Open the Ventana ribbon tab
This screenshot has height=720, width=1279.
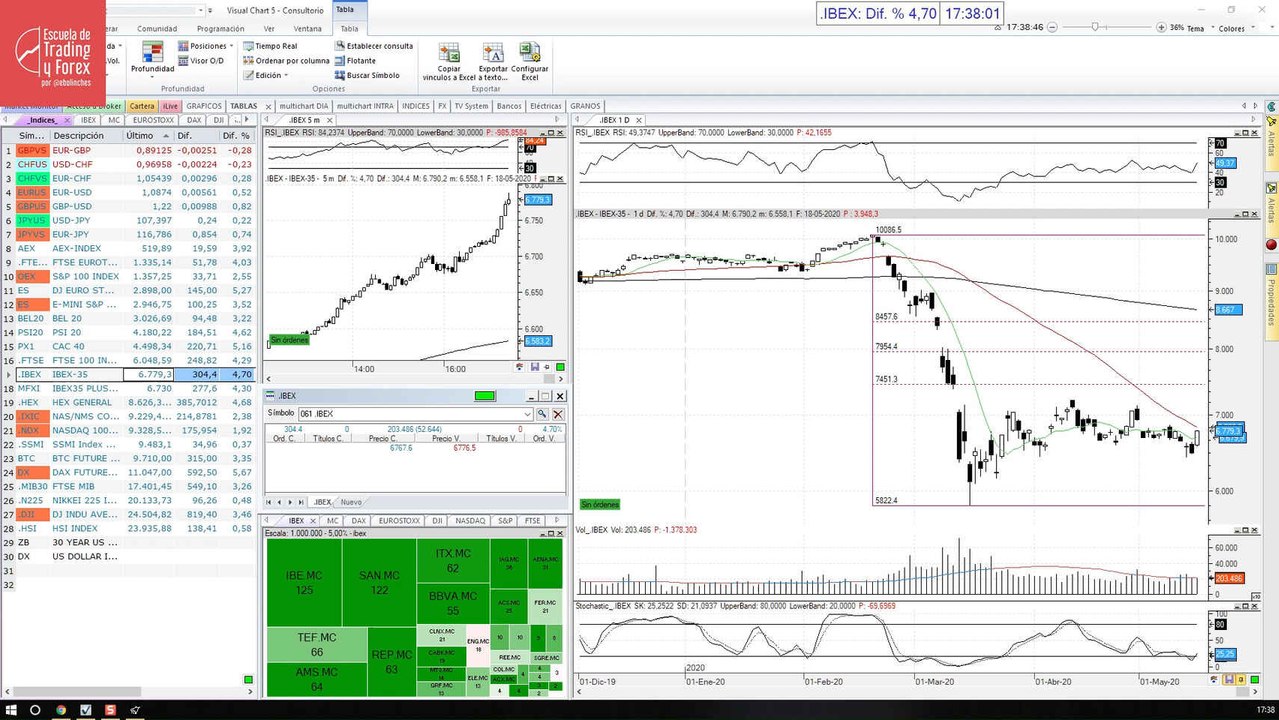pyautogui.click(x=308, y=29)
